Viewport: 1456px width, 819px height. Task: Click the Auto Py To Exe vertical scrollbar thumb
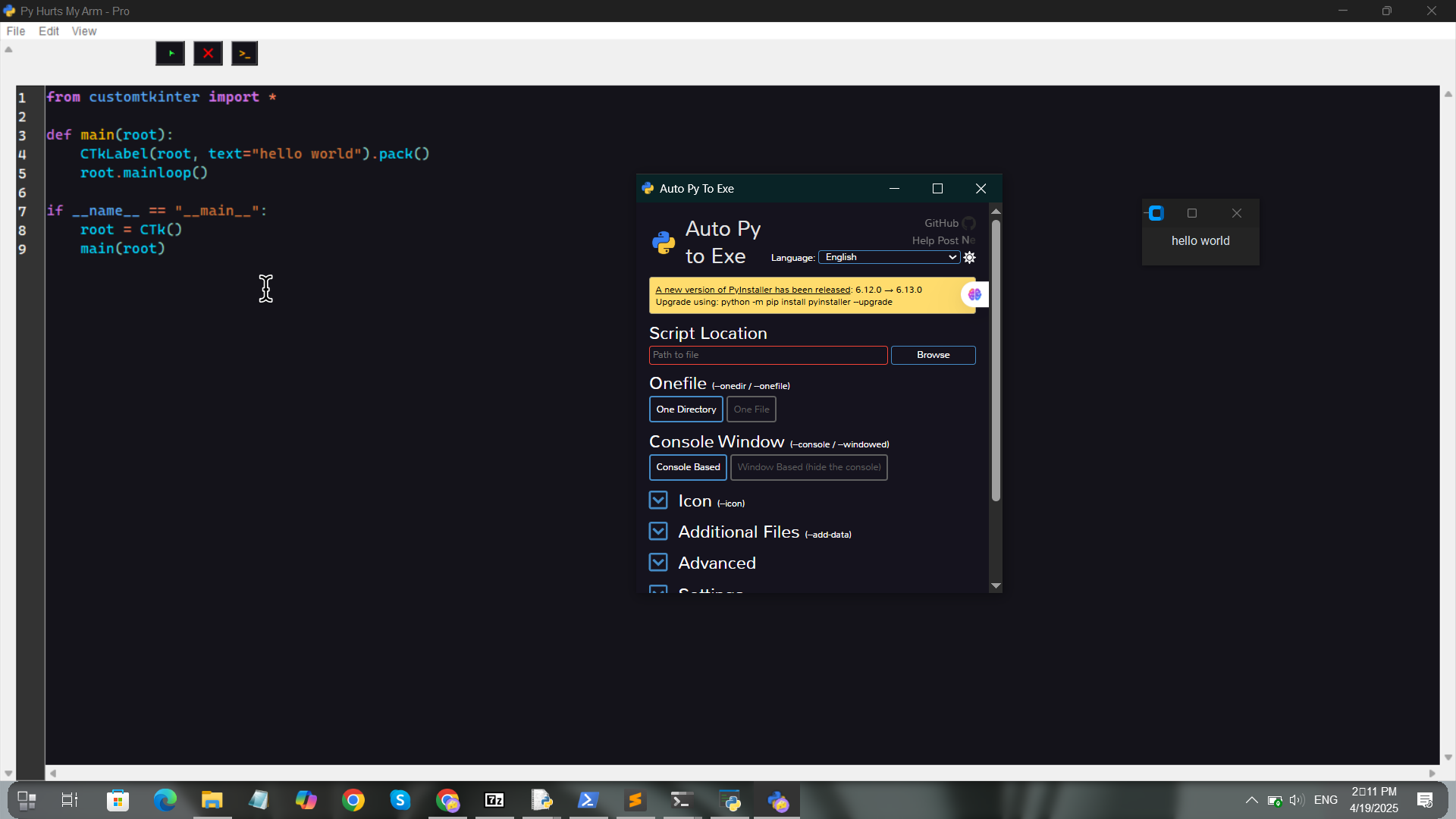point(996,360)
